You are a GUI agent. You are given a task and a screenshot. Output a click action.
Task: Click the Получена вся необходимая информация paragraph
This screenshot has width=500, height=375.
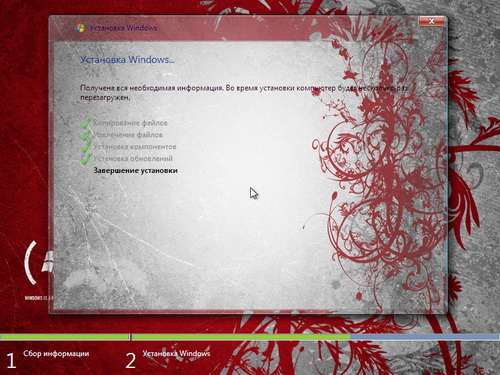(244, 93)
